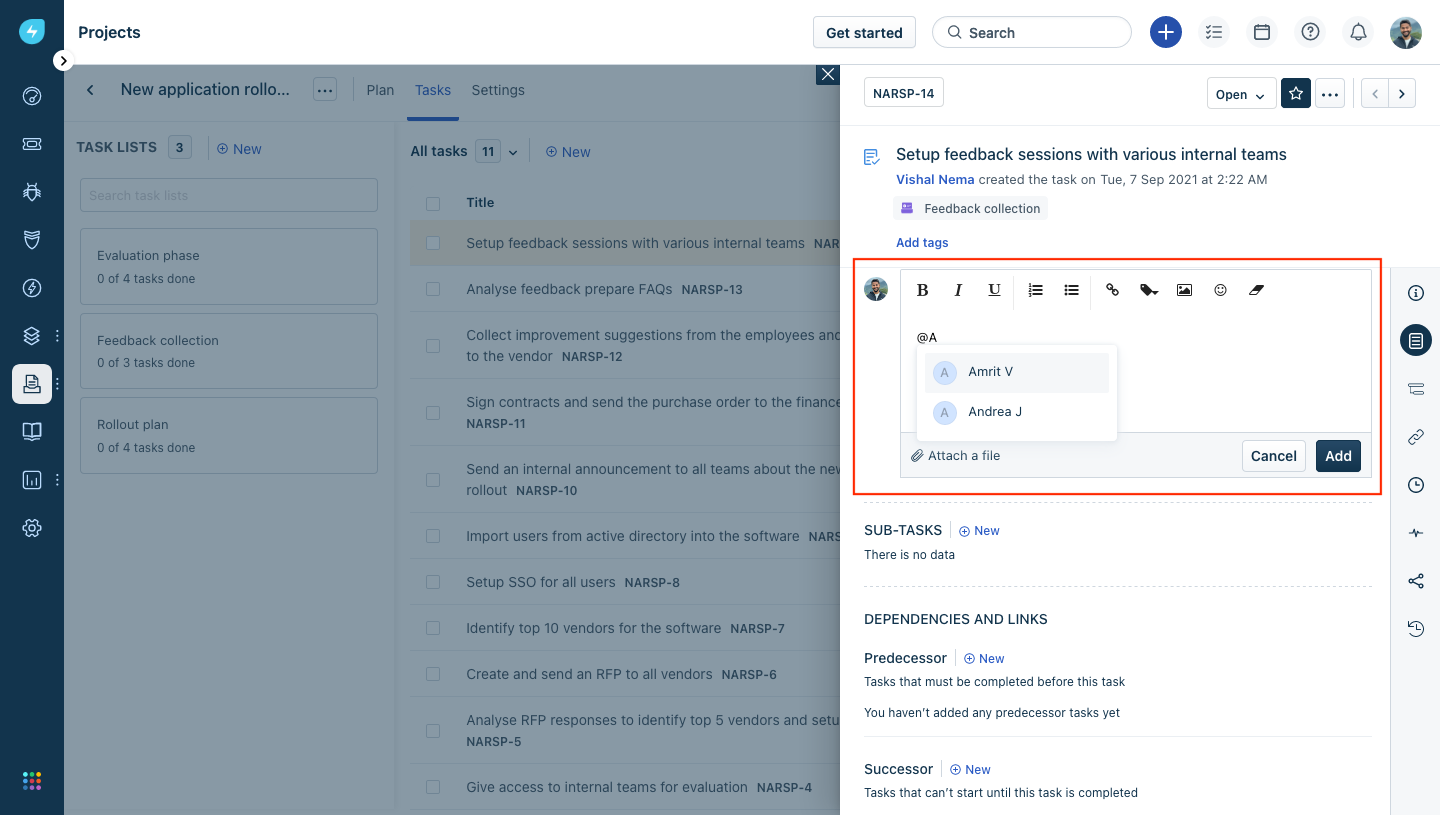Toggle the star favorite button

[1296, 94]
